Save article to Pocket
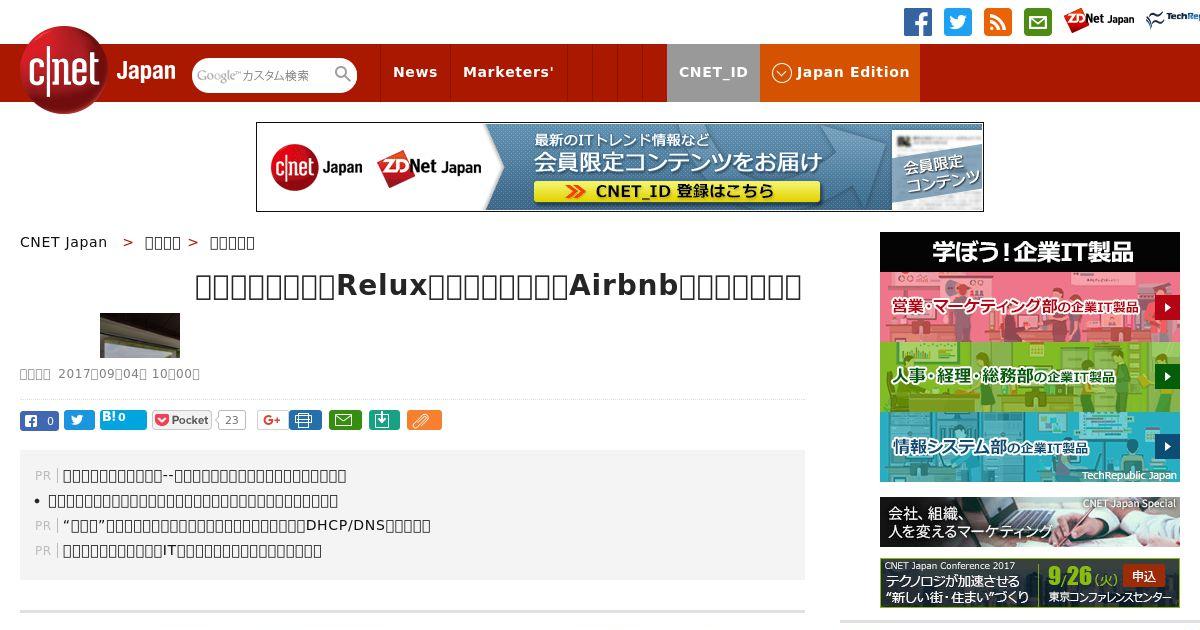The height and width of the screenshot is (630, 1200). tap(182, 420)
